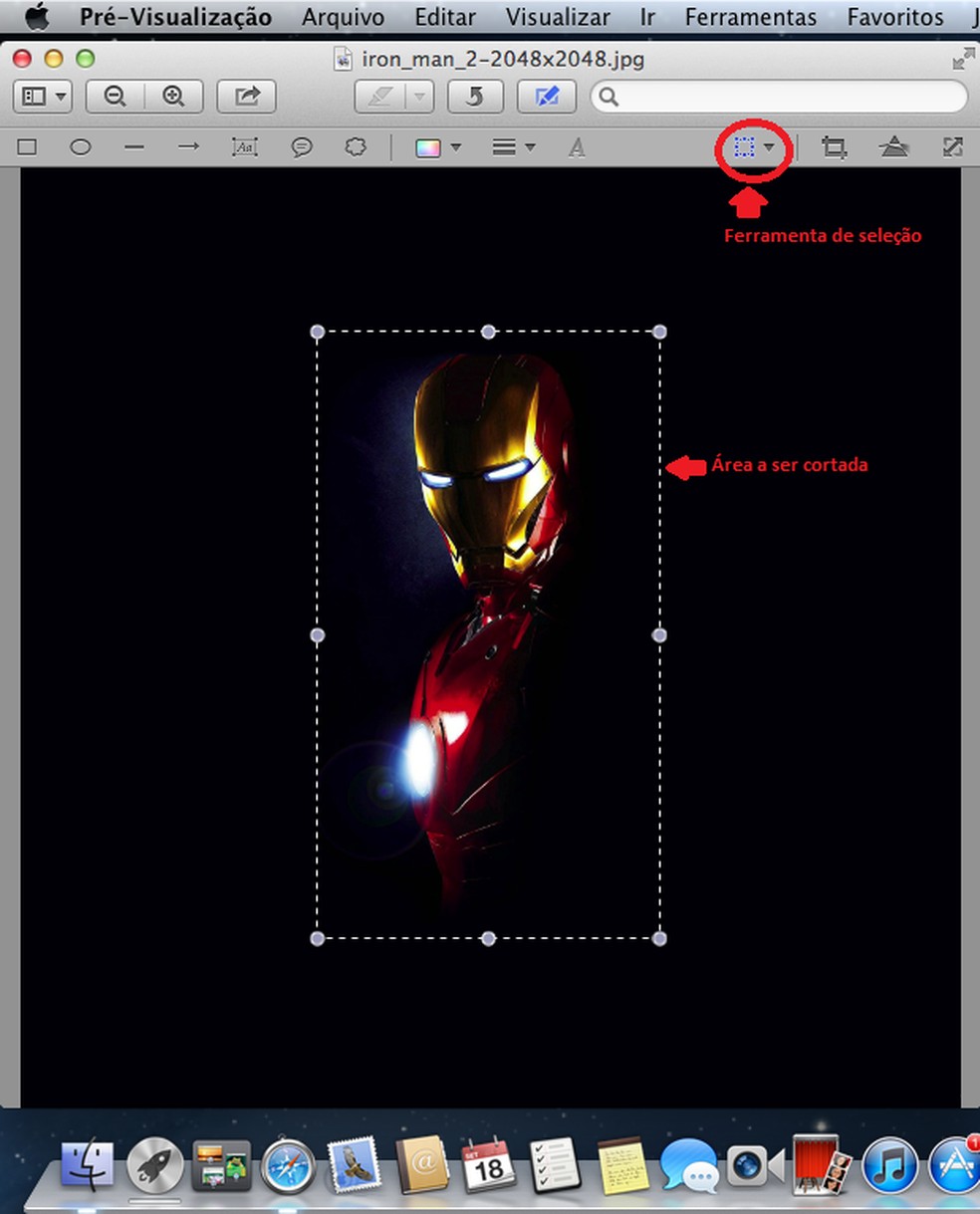Open Mail stamp icon in Dock
Viewport: 980px width, 1214px height.
click(x=355, y=1165)
